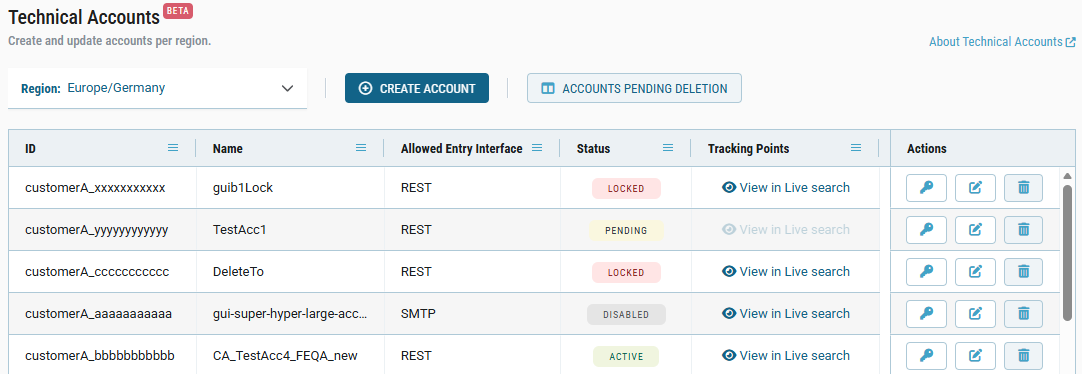Click the Actions column header
1082x374 pixels.
click(x=983, y=148)
